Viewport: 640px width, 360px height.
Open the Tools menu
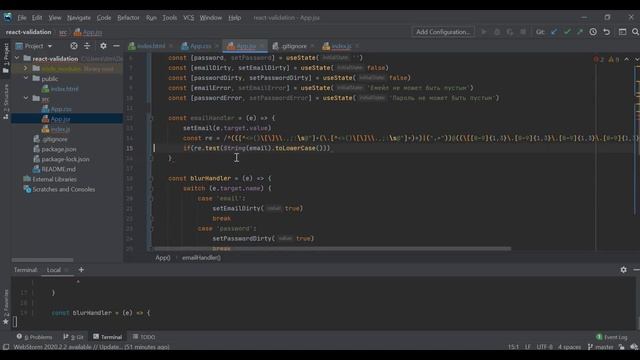coord(170,18)
